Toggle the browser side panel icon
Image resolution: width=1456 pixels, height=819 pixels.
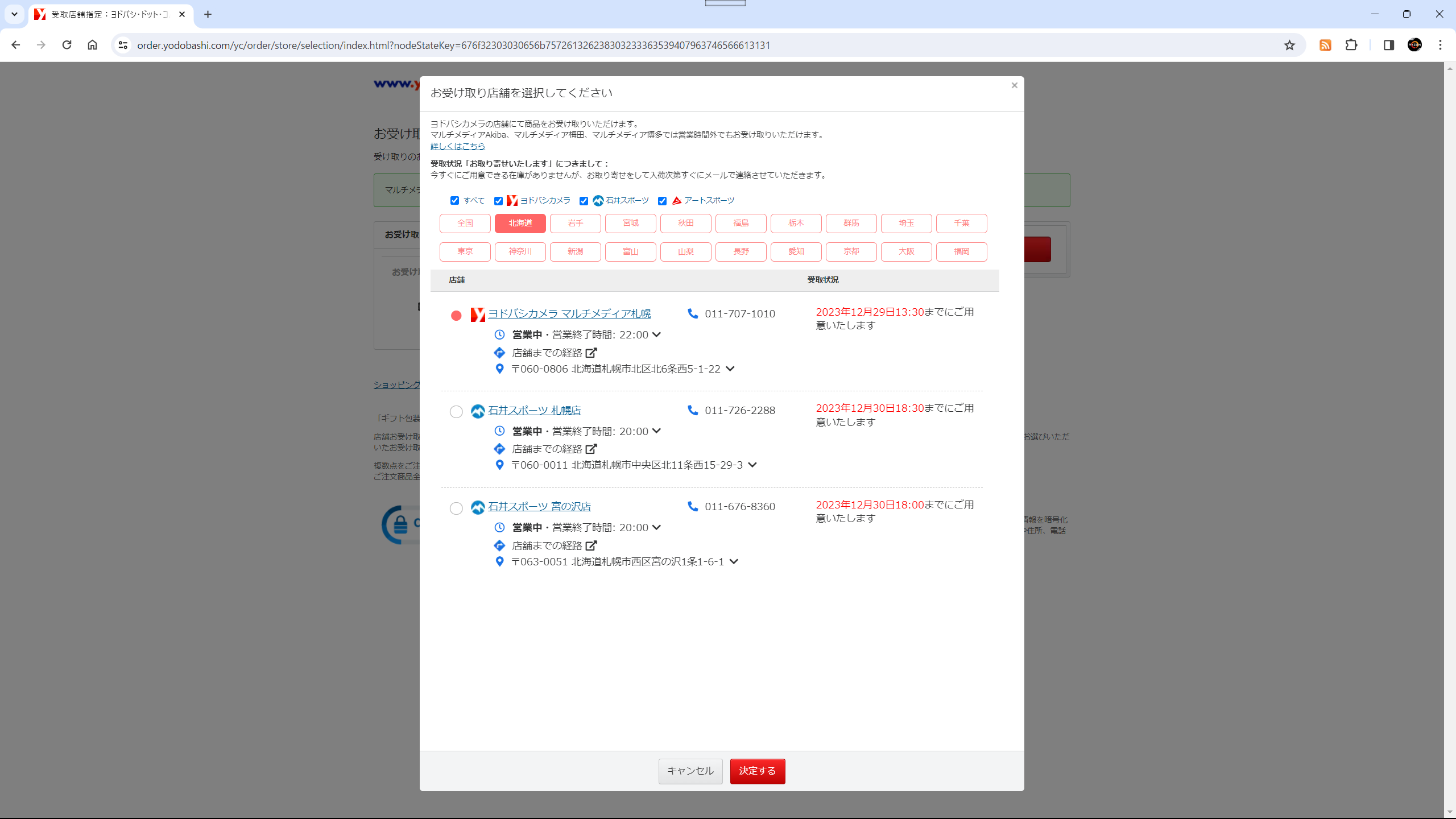point(1389,45)
